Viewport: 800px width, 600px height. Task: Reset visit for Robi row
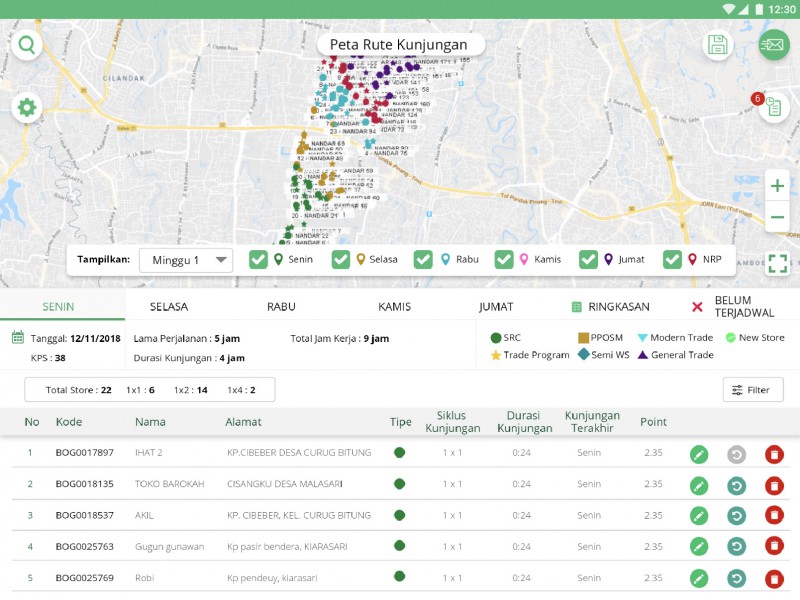tap(736, 579)
